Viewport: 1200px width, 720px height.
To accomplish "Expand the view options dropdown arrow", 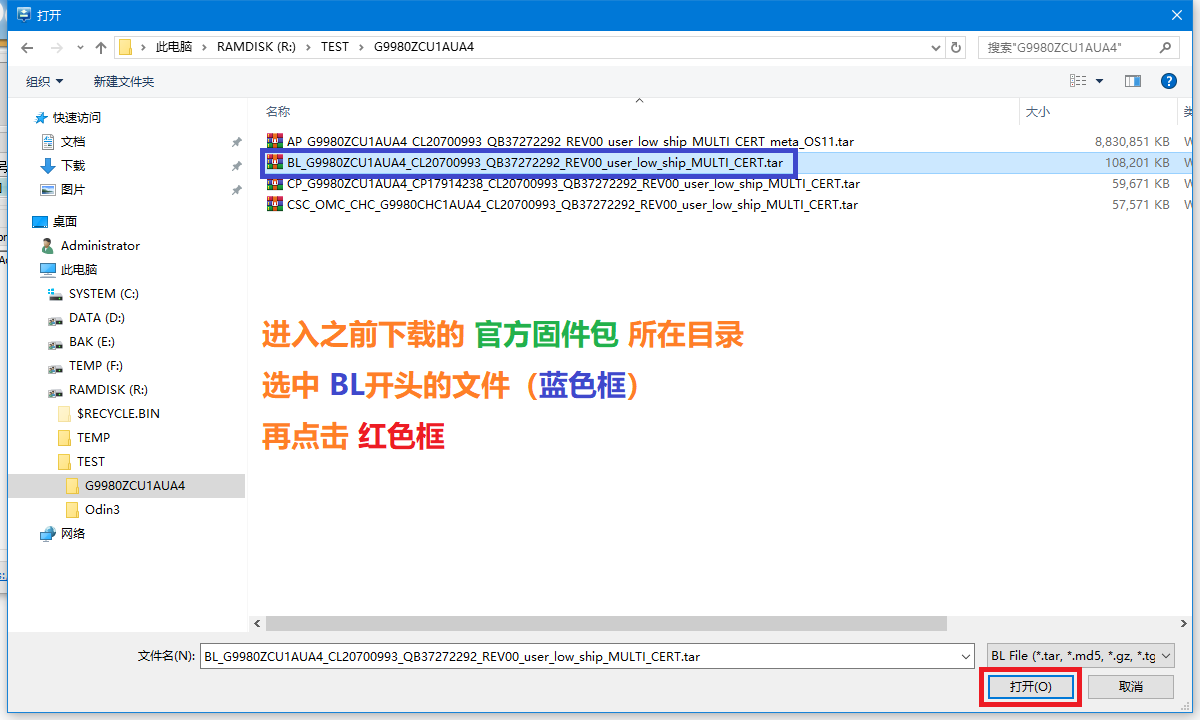I will click(1100, 81).
